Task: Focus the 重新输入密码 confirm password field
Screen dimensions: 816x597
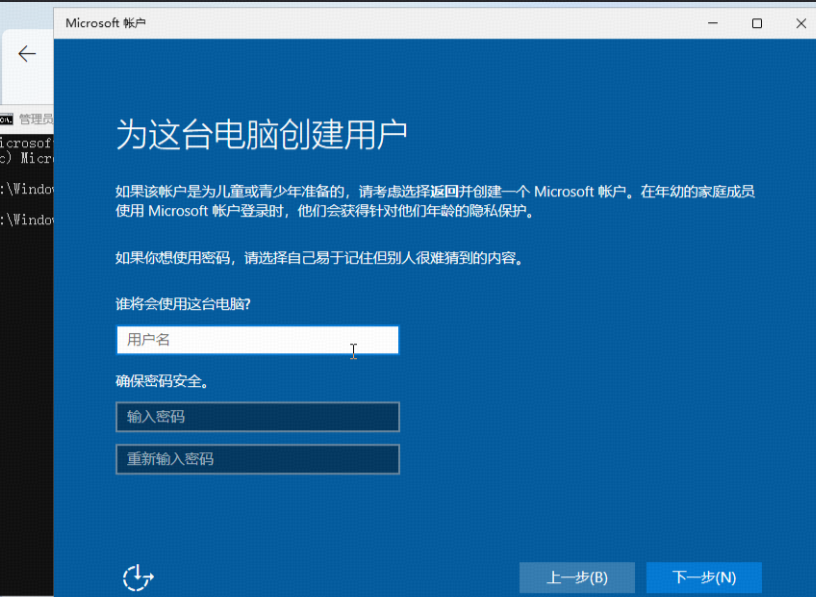Action: pos(258,459)
